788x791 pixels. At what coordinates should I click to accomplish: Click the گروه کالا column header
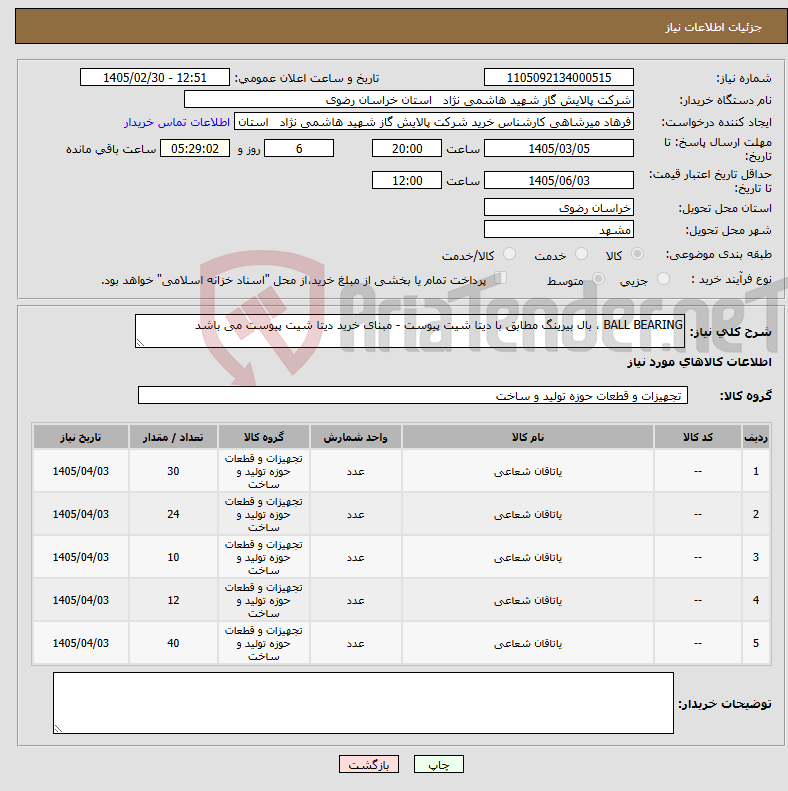[x=263, y=437]
